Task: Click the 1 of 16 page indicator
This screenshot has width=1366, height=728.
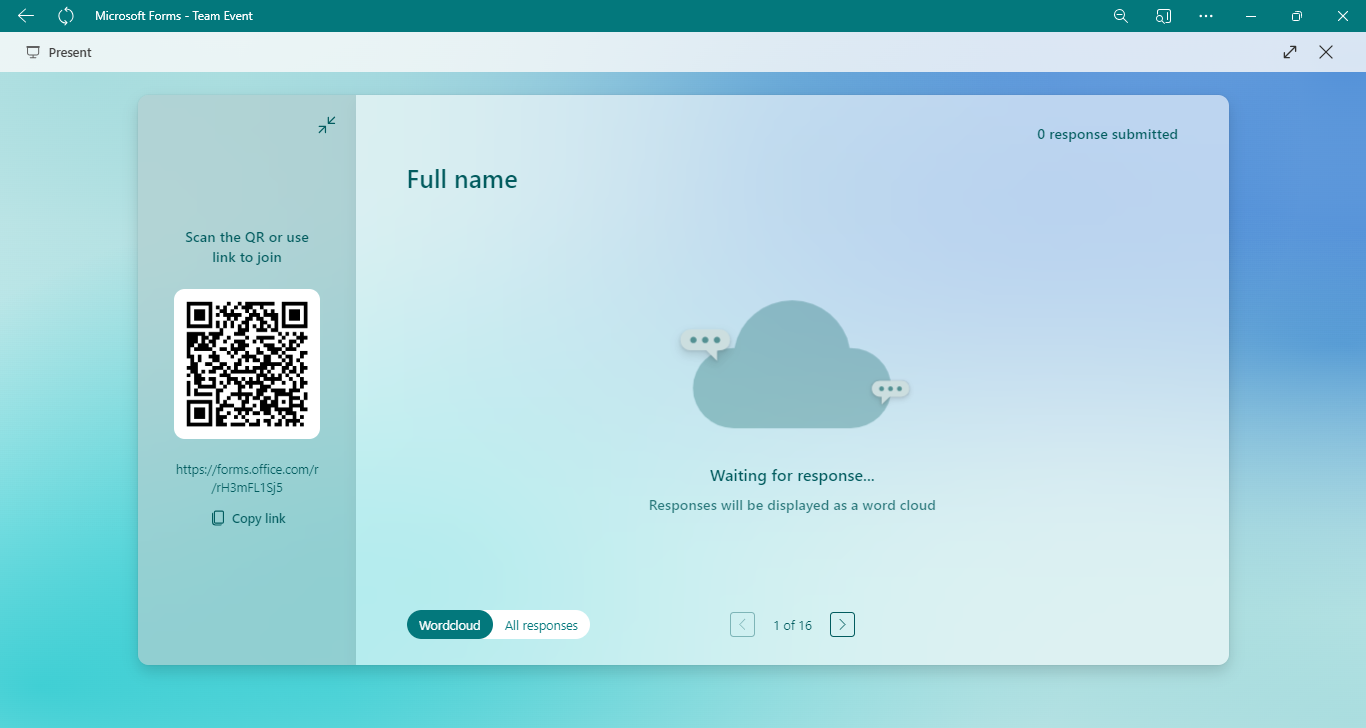Action: click(x=792, y=625)
